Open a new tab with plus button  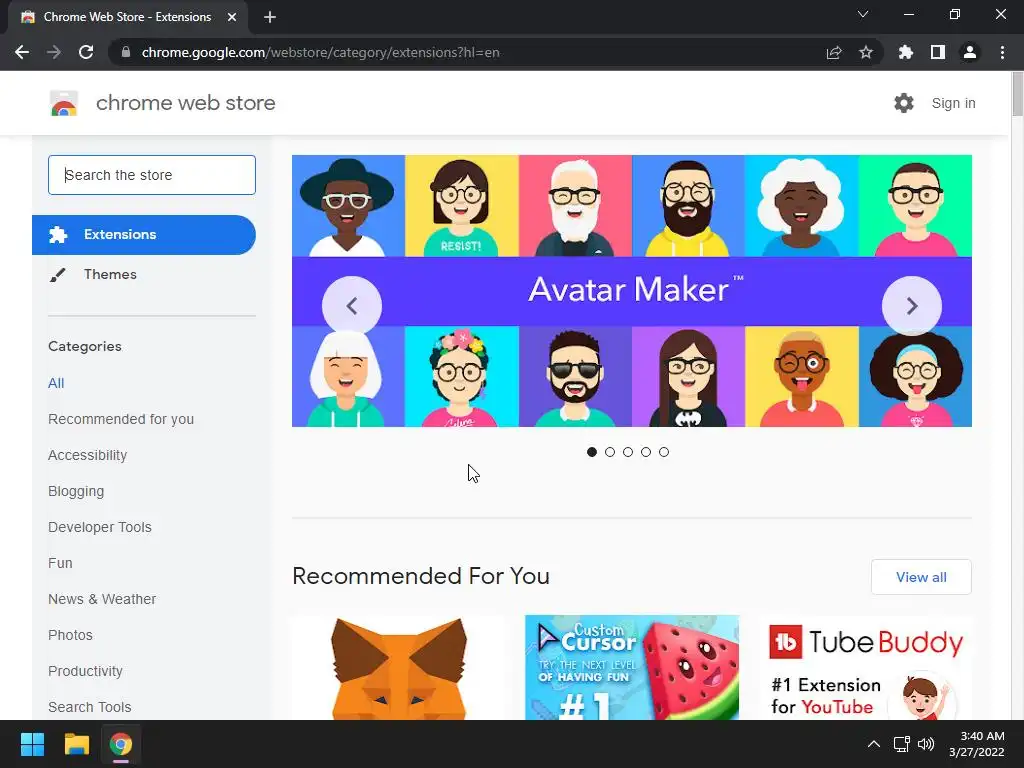[270, 17]
